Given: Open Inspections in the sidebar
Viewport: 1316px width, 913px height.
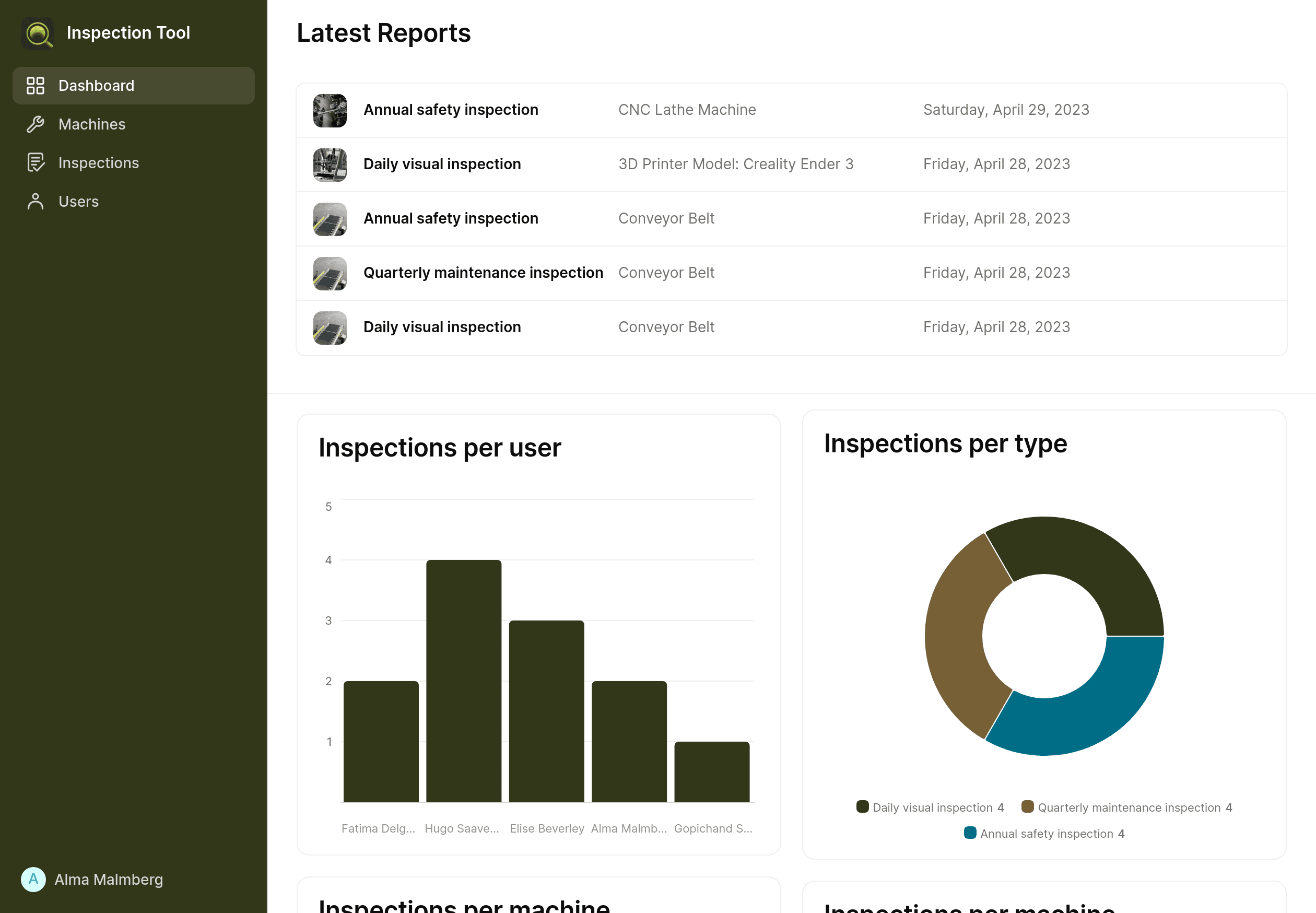Looking at the screenshot, I should pos(133,163).
